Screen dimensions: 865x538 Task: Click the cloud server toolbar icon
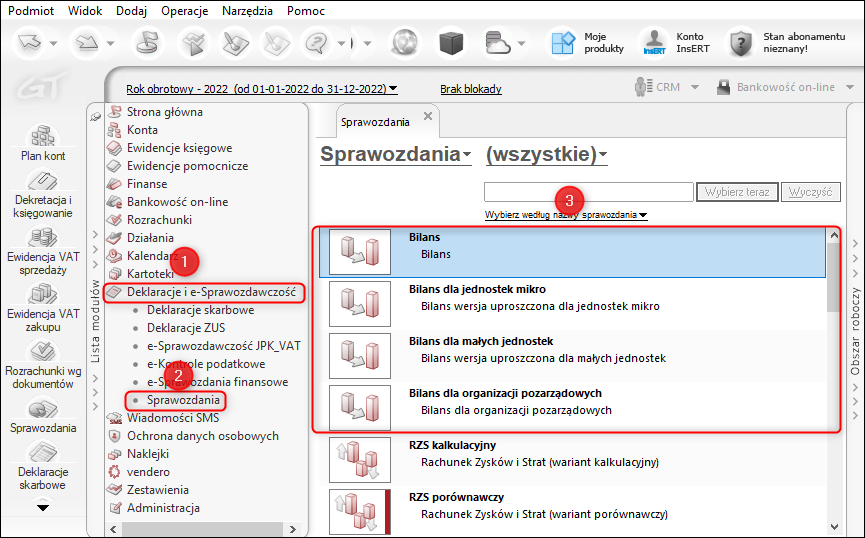[496, 43]
